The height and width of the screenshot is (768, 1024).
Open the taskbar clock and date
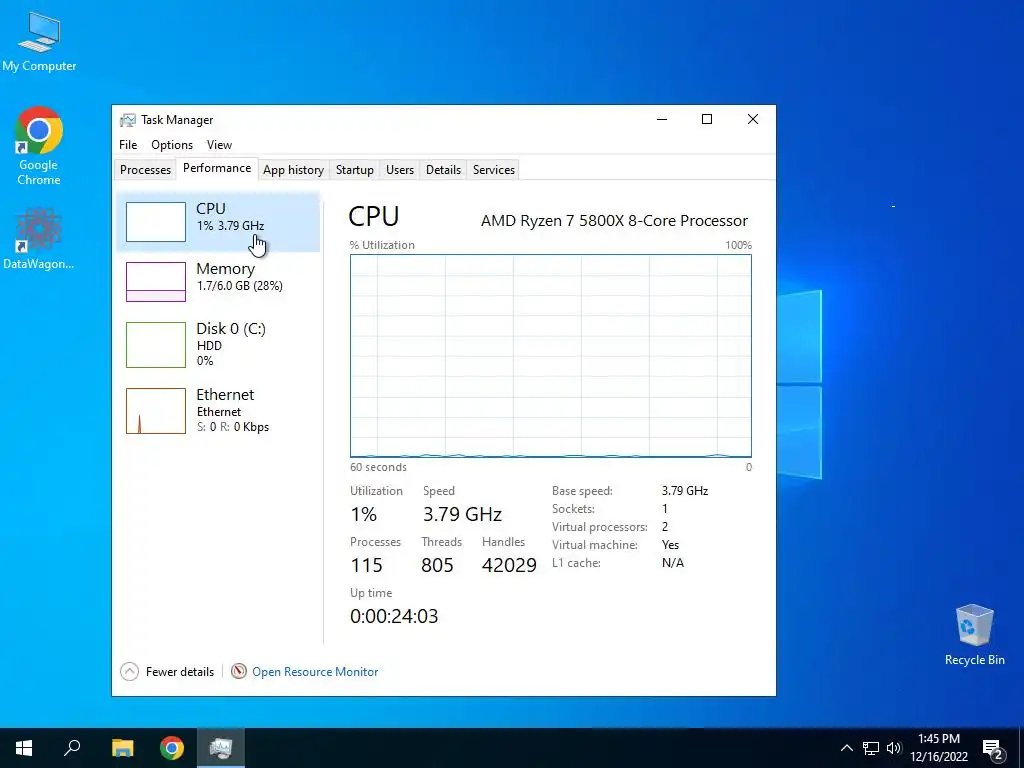(x=939, y=748)
